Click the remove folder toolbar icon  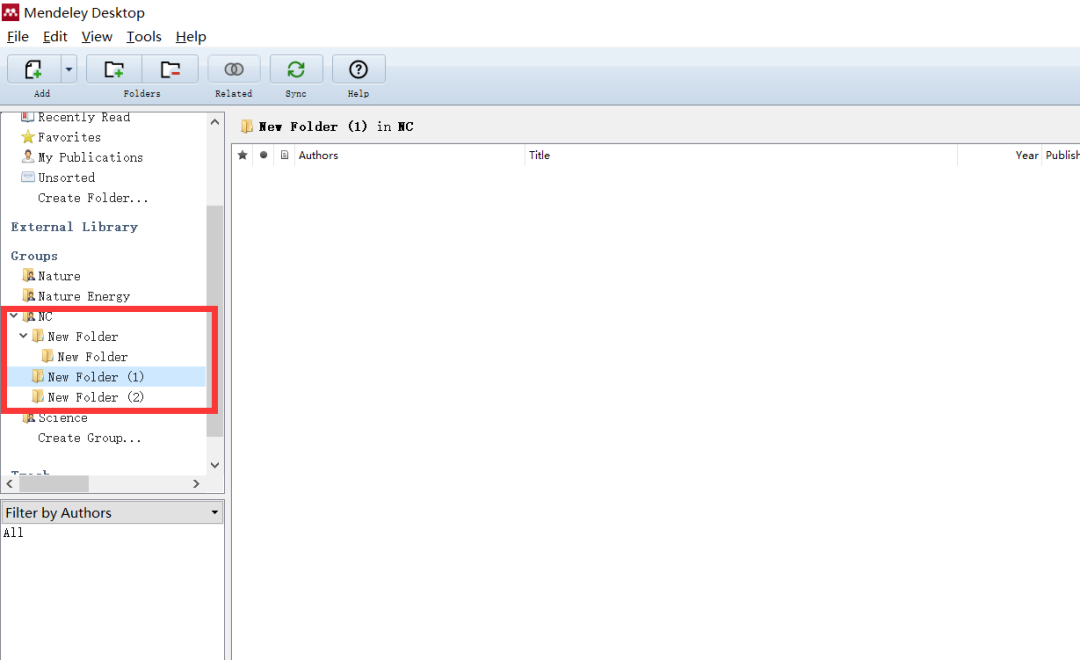[170, 70]
